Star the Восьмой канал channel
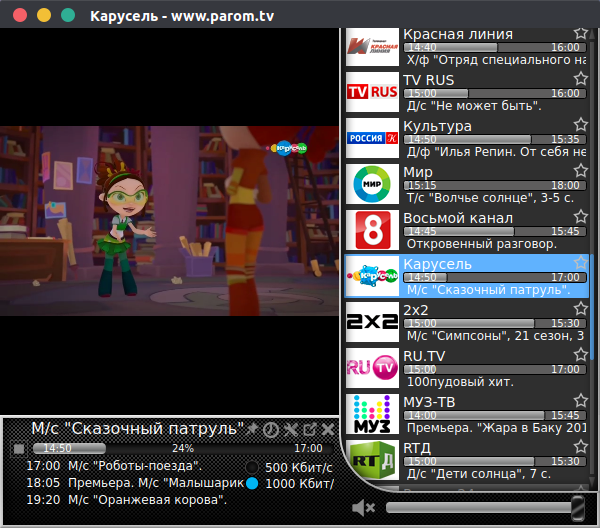The image size is (600, 528). click(x=580, y=217)
